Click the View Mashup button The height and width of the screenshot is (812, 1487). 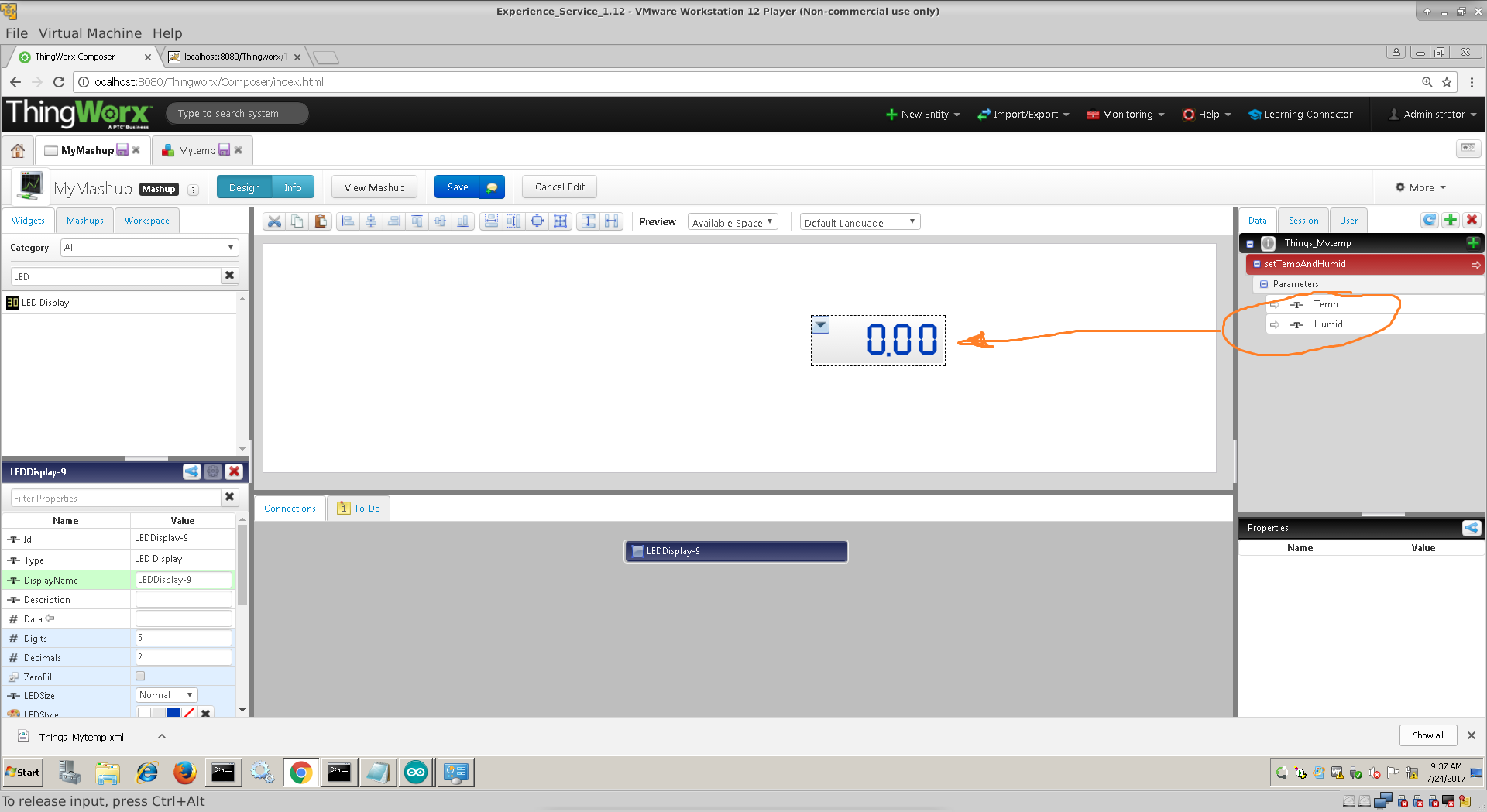[x=374, y=187]
